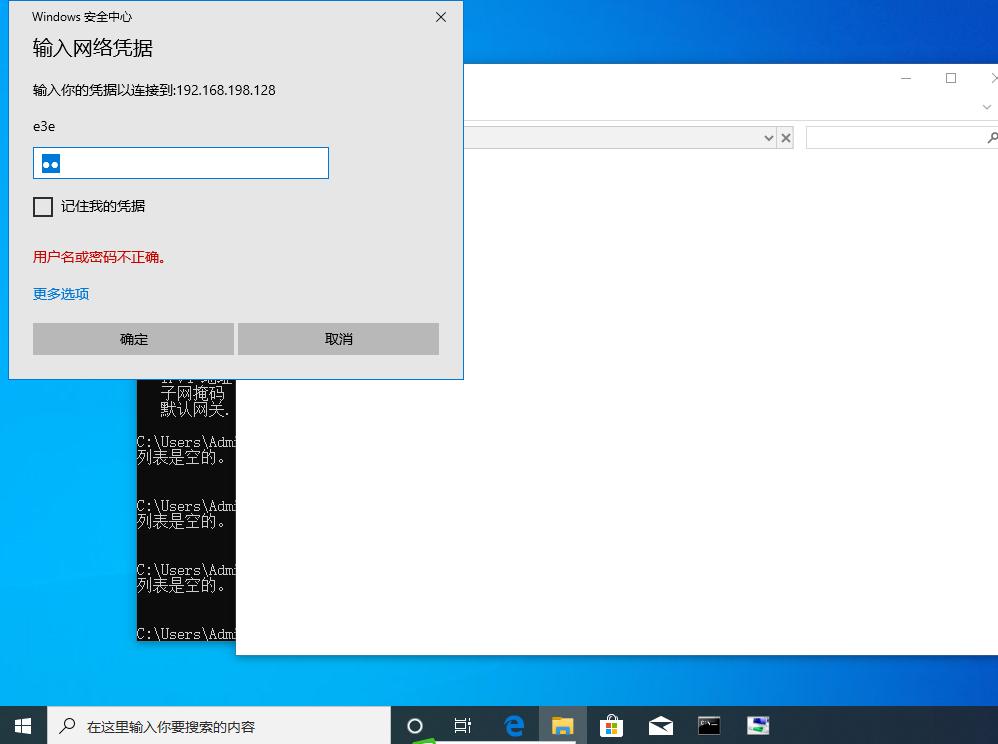Check the 记住我的凭据 checkbox
This screenshot has height=744, width=998.
42,206
